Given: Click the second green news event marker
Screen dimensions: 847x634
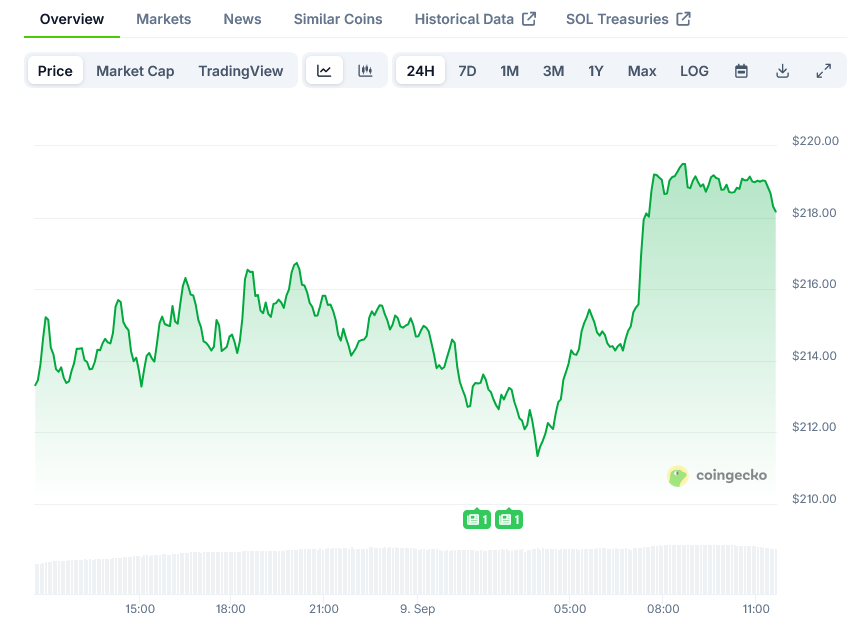Looking at the screenshot, I should pyautogui.click(x=509, y=519).
